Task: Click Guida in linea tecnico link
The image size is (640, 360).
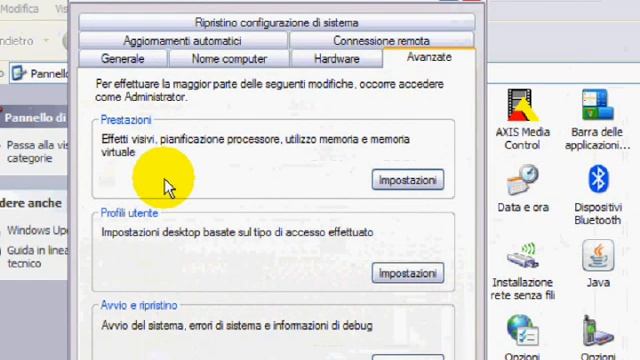Action: [x=38, y=257]
